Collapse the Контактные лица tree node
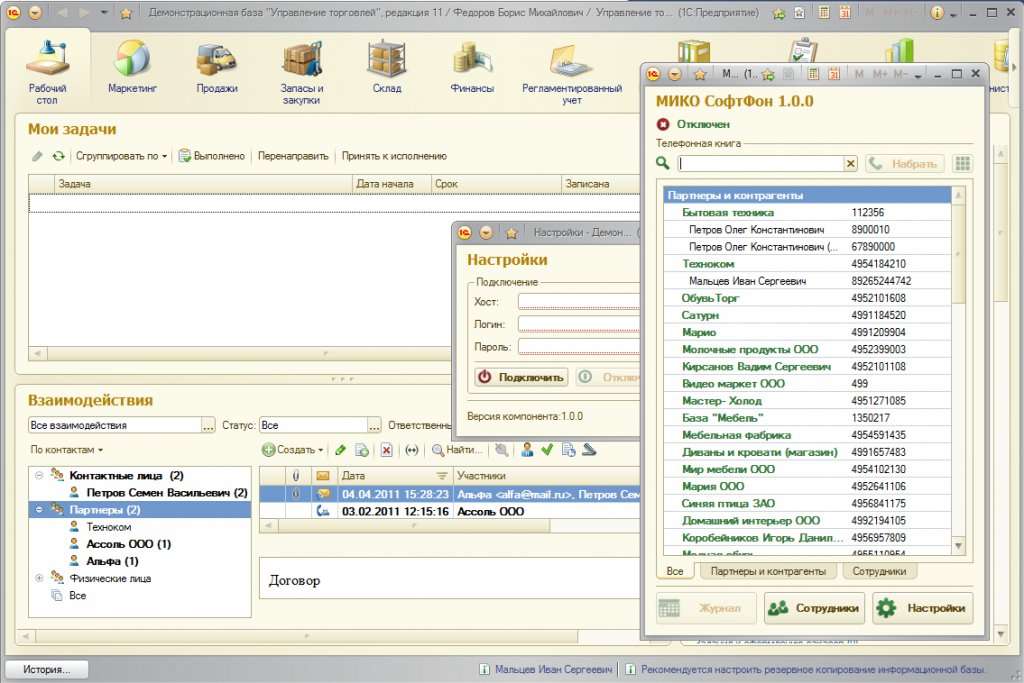The image size is (1024, 683). [x=39, y=475]
